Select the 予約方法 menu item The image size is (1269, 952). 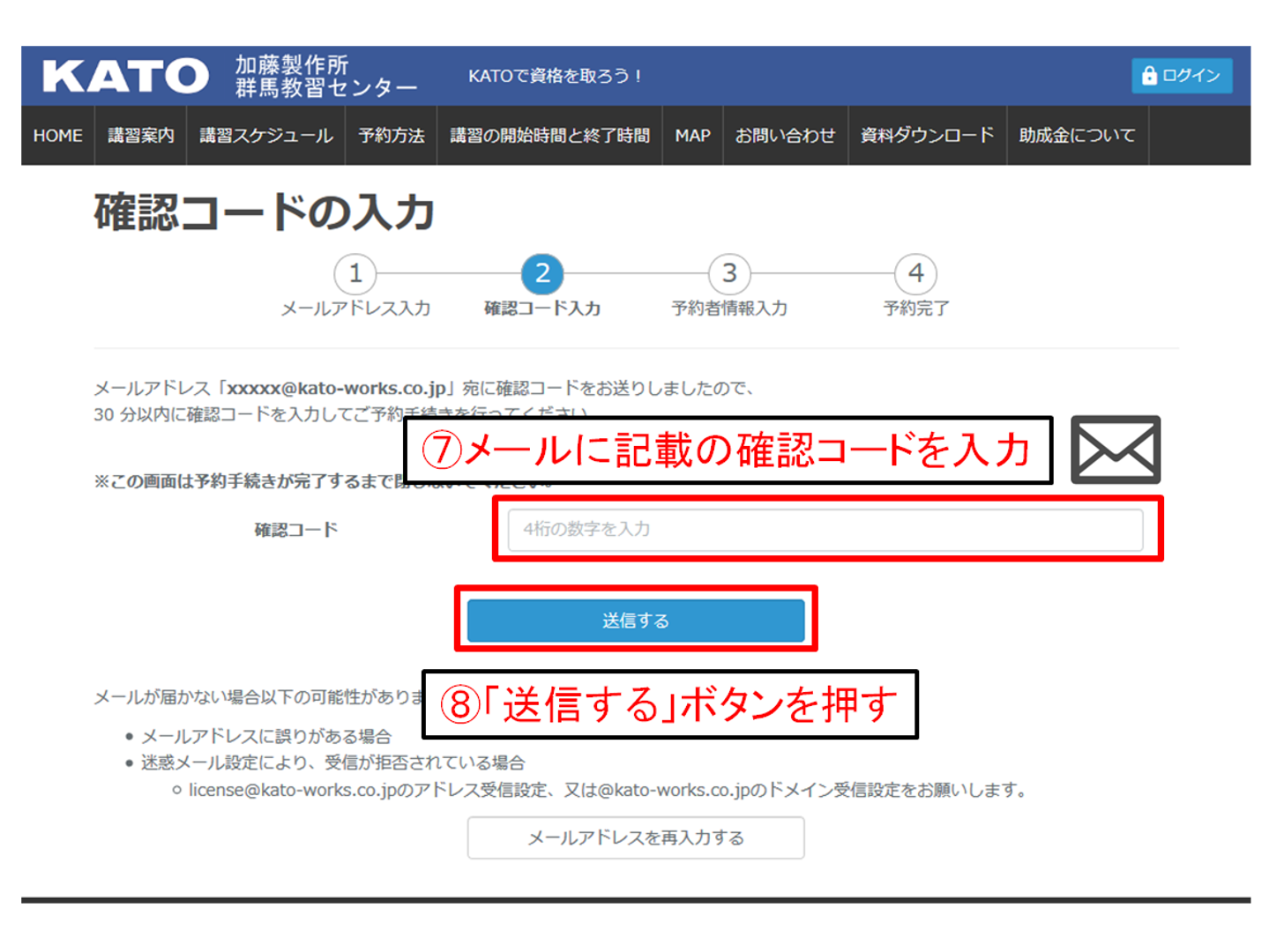tap(392, 136)
